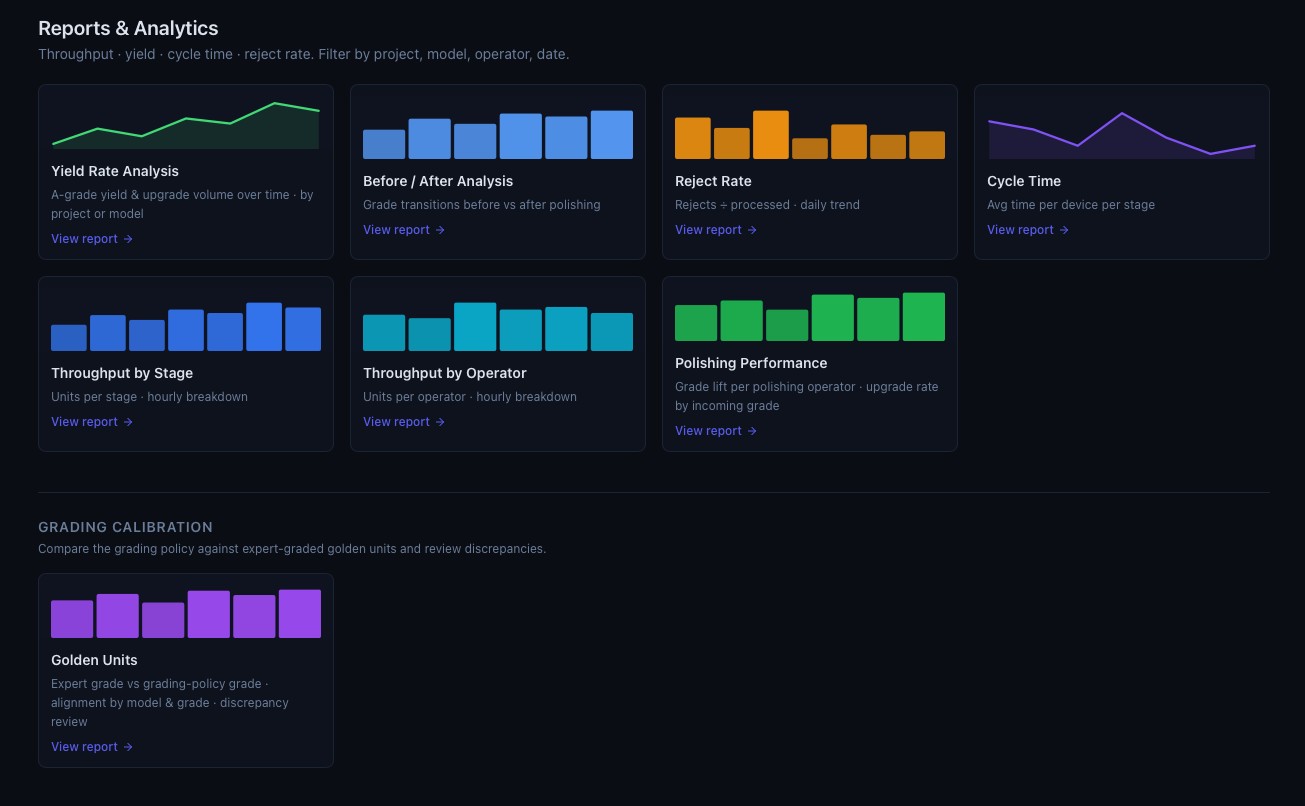Screen dimensions: 1305x806
Task: Click the subtitle starting with 'Throughput · yield · cycle time'
Action: pyautogui.click(x=304, y=54)
